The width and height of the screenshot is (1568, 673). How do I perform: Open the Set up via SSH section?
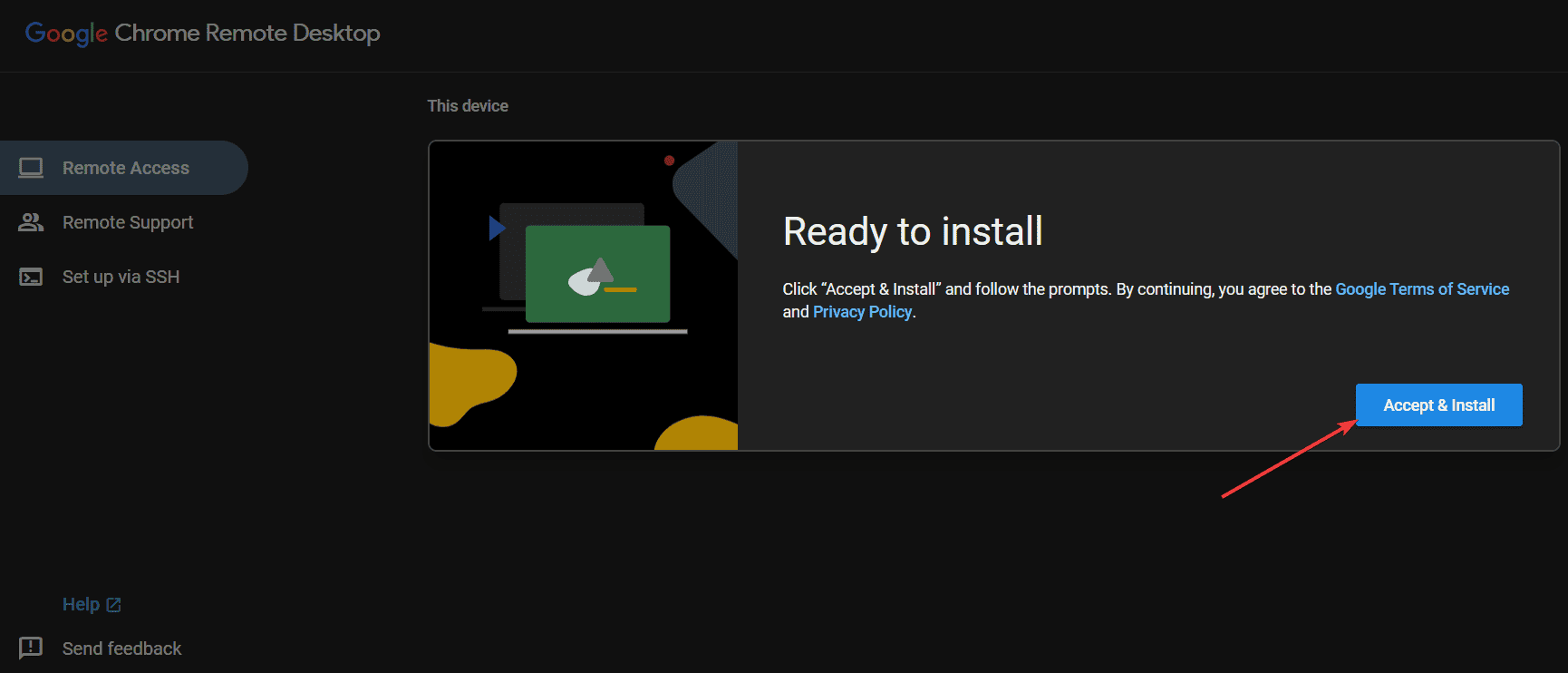pyautogui.click(x=123, y=277)
